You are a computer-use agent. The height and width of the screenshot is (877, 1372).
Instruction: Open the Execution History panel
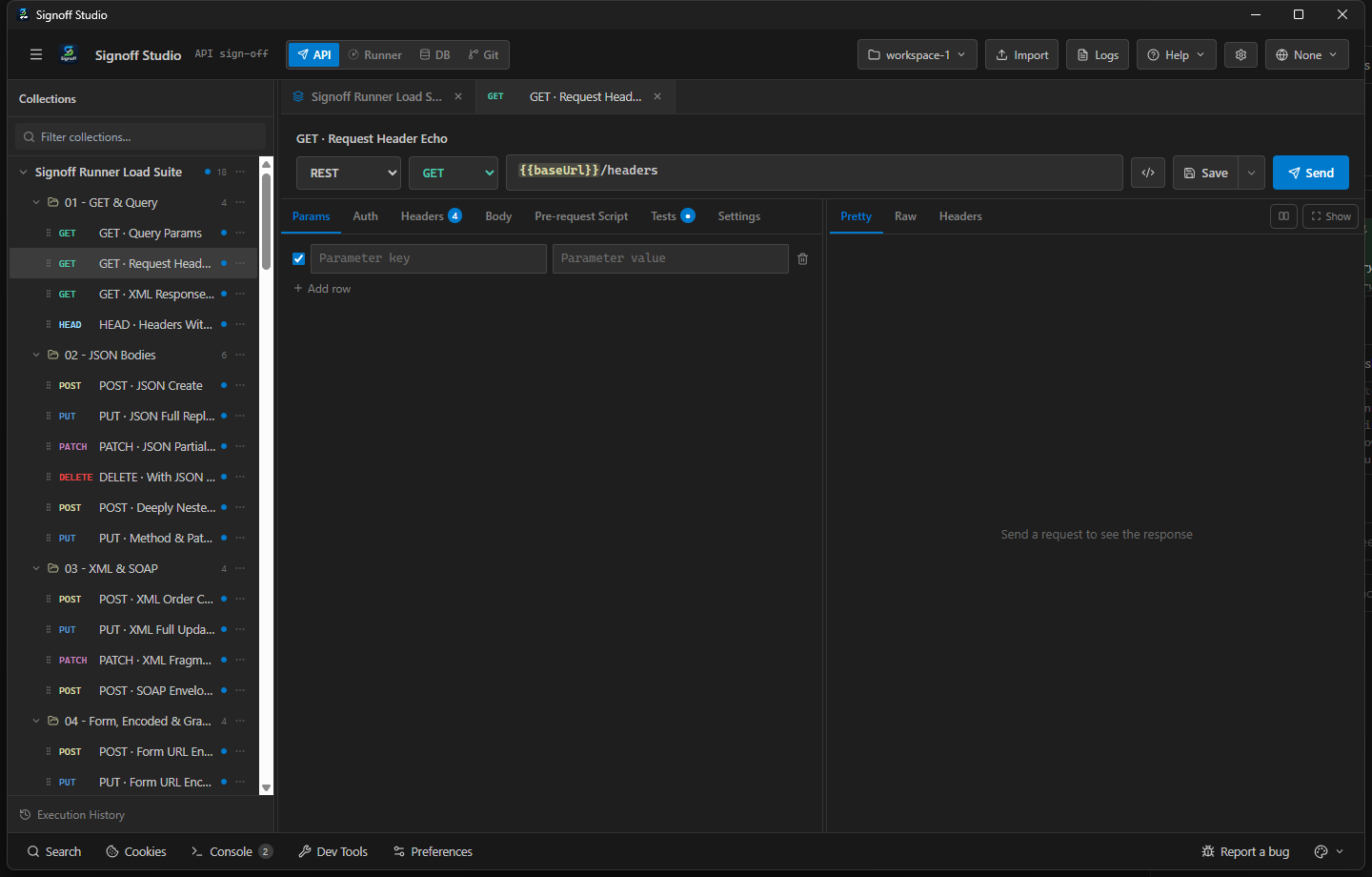(72, 815)
